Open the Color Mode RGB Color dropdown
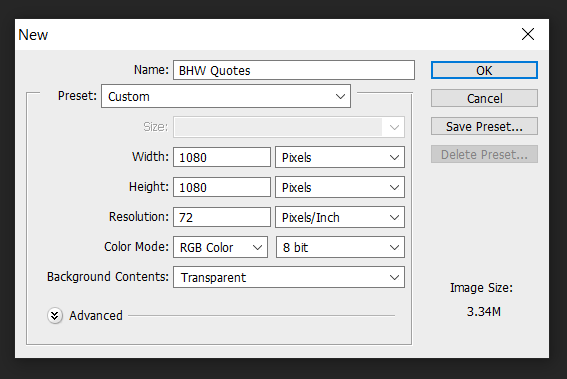567x379 pixels. click(x=220, y=247)
